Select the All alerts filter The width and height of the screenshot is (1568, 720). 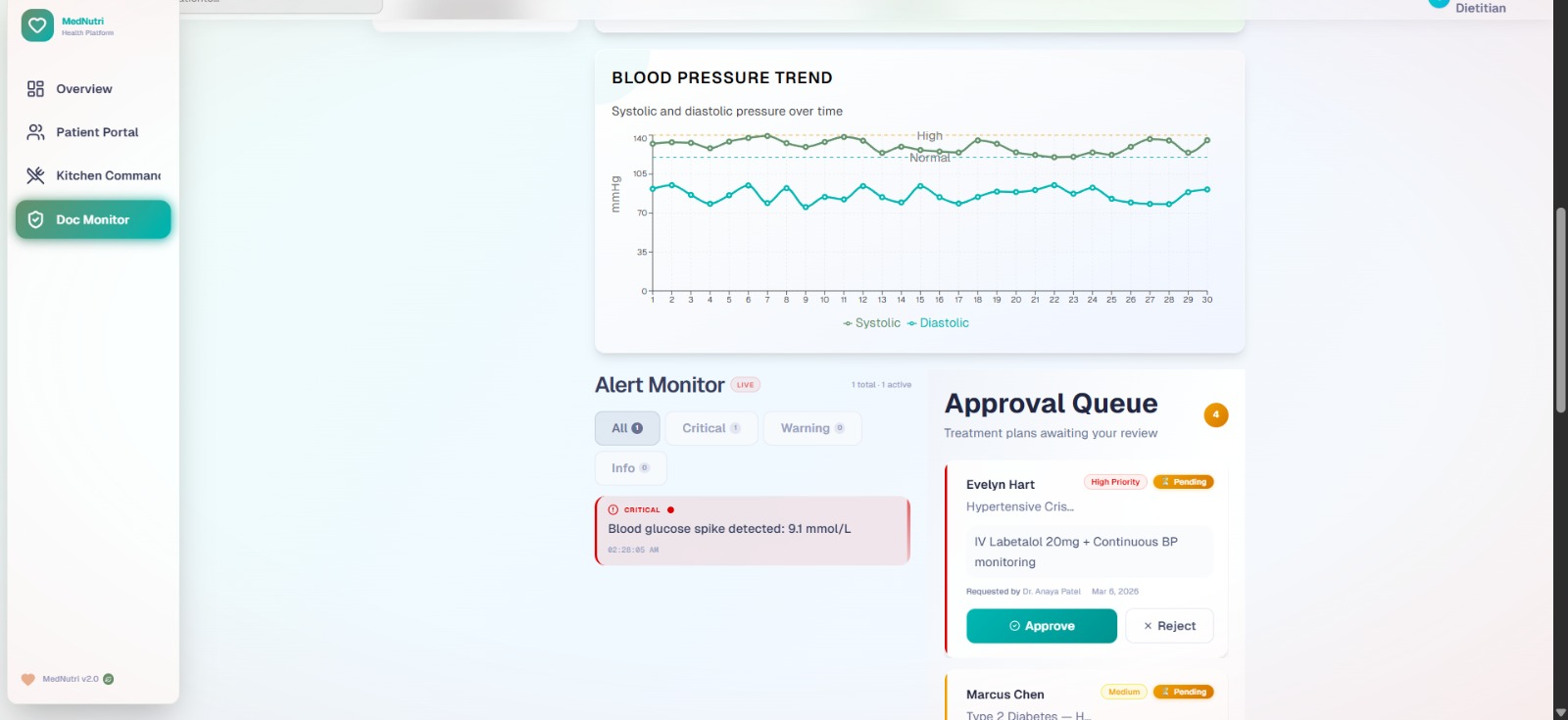[x=627, y=428]
